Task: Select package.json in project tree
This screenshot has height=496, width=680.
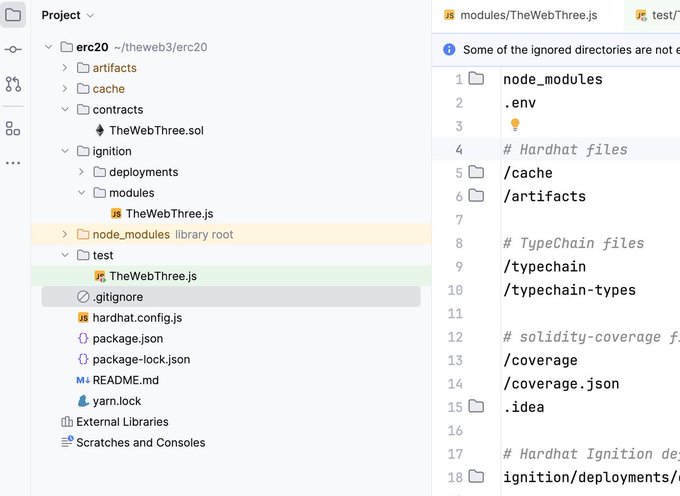Action: tap(128, 339)
